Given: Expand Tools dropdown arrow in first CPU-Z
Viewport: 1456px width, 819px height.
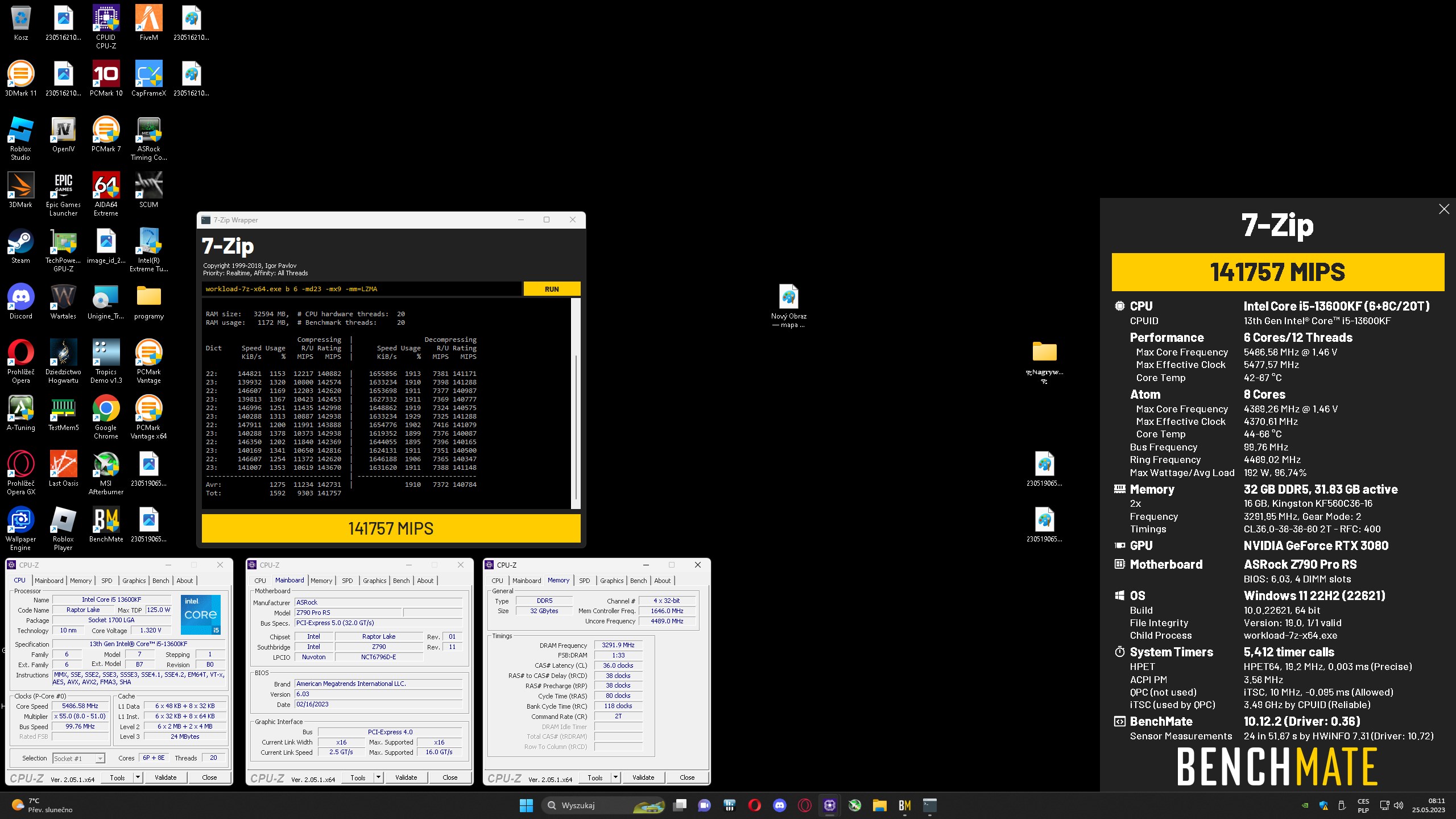Looking at the screenshot, I should [x=138, y=777].
